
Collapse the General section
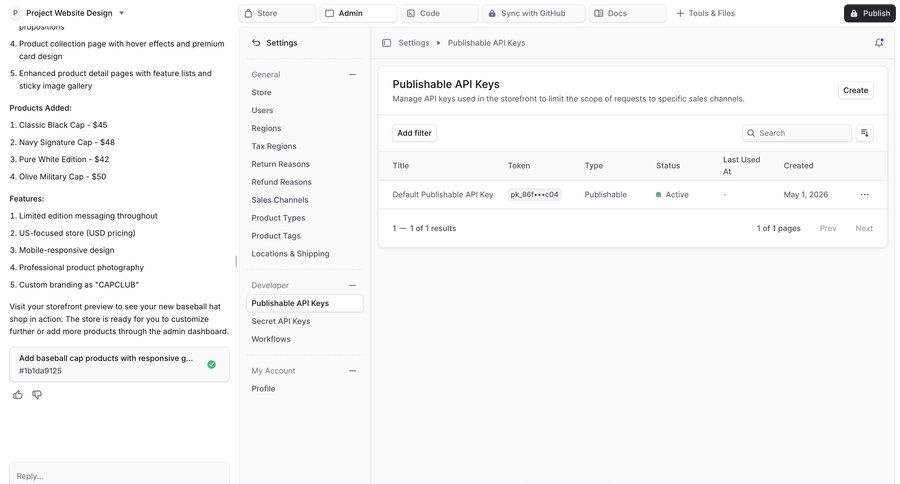(x=352, y=74)
